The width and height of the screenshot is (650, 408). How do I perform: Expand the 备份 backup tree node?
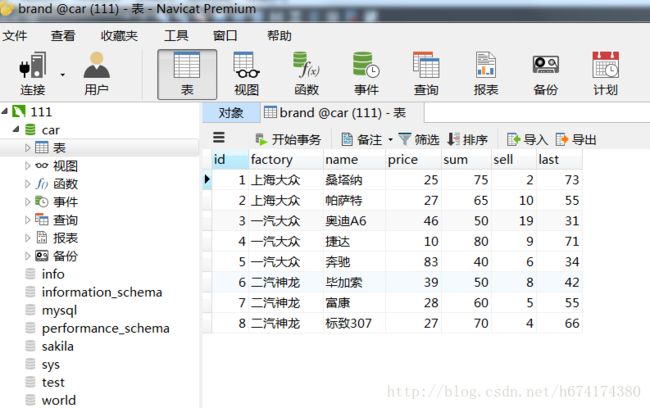[27, 256]
